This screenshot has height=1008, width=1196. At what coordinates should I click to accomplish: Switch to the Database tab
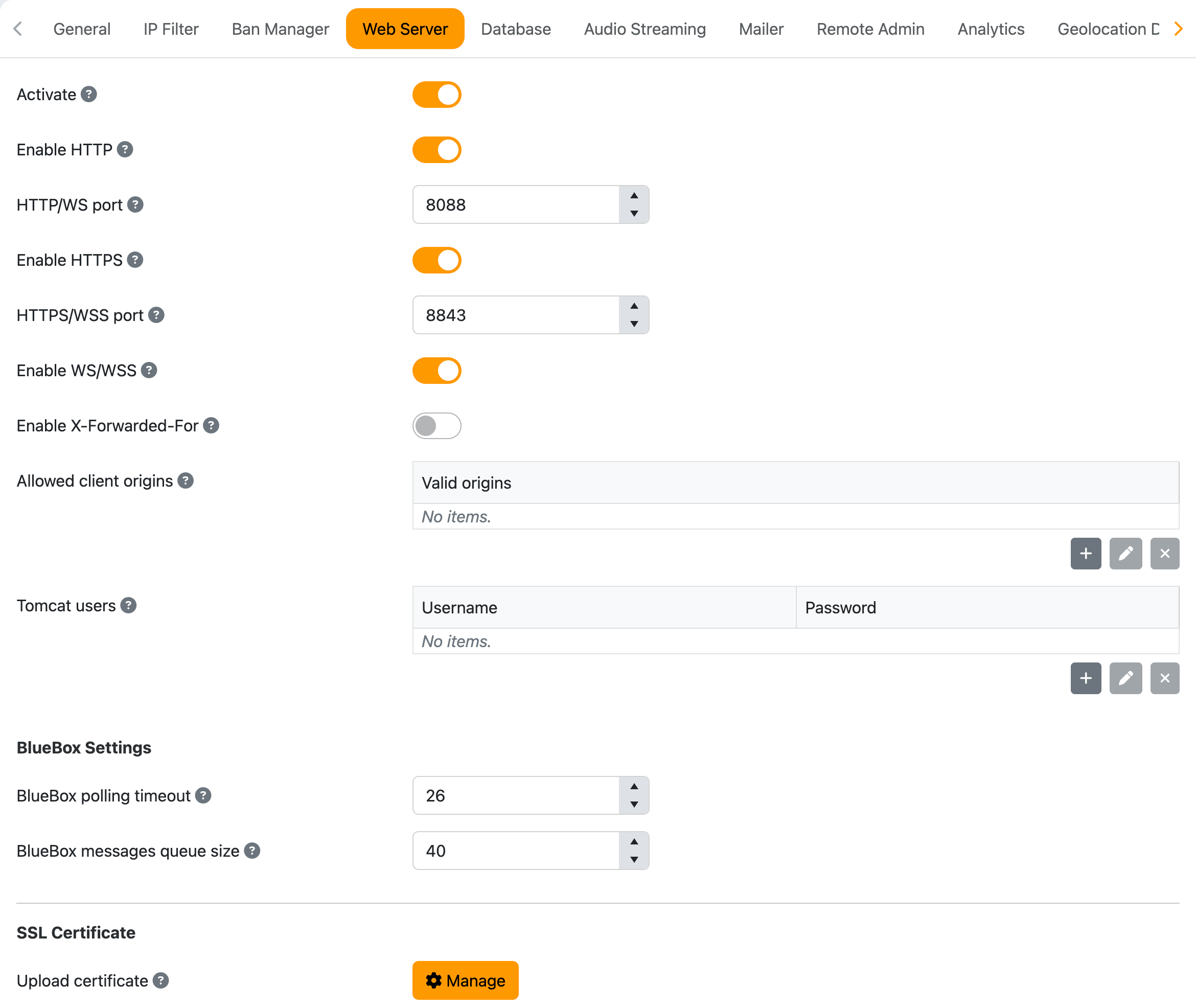pos(515,29)
